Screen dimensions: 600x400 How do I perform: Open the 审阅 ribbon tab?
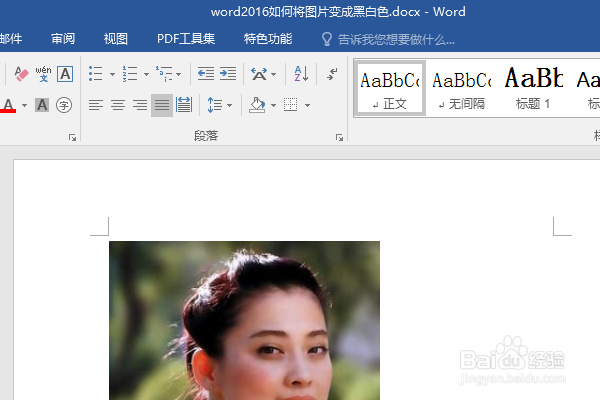[x=63, y=39]
